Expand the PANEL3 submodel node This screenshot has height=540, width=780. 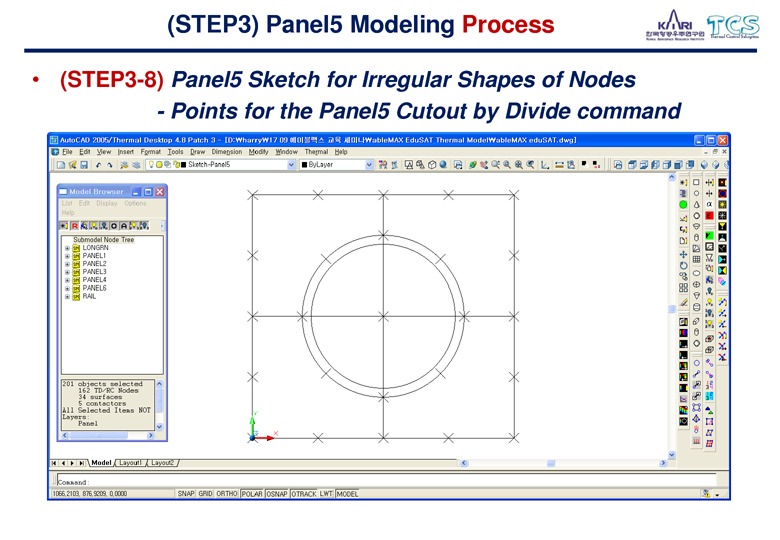point(67,272)
